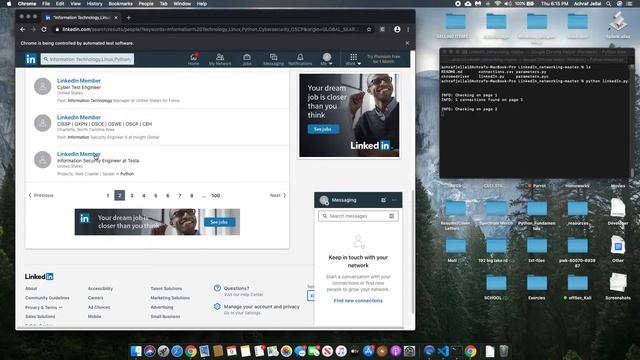Image resolution: width=640 pixels, height=360 pixels.
Task: Open Finder from the dock
Action: (136, 351)
